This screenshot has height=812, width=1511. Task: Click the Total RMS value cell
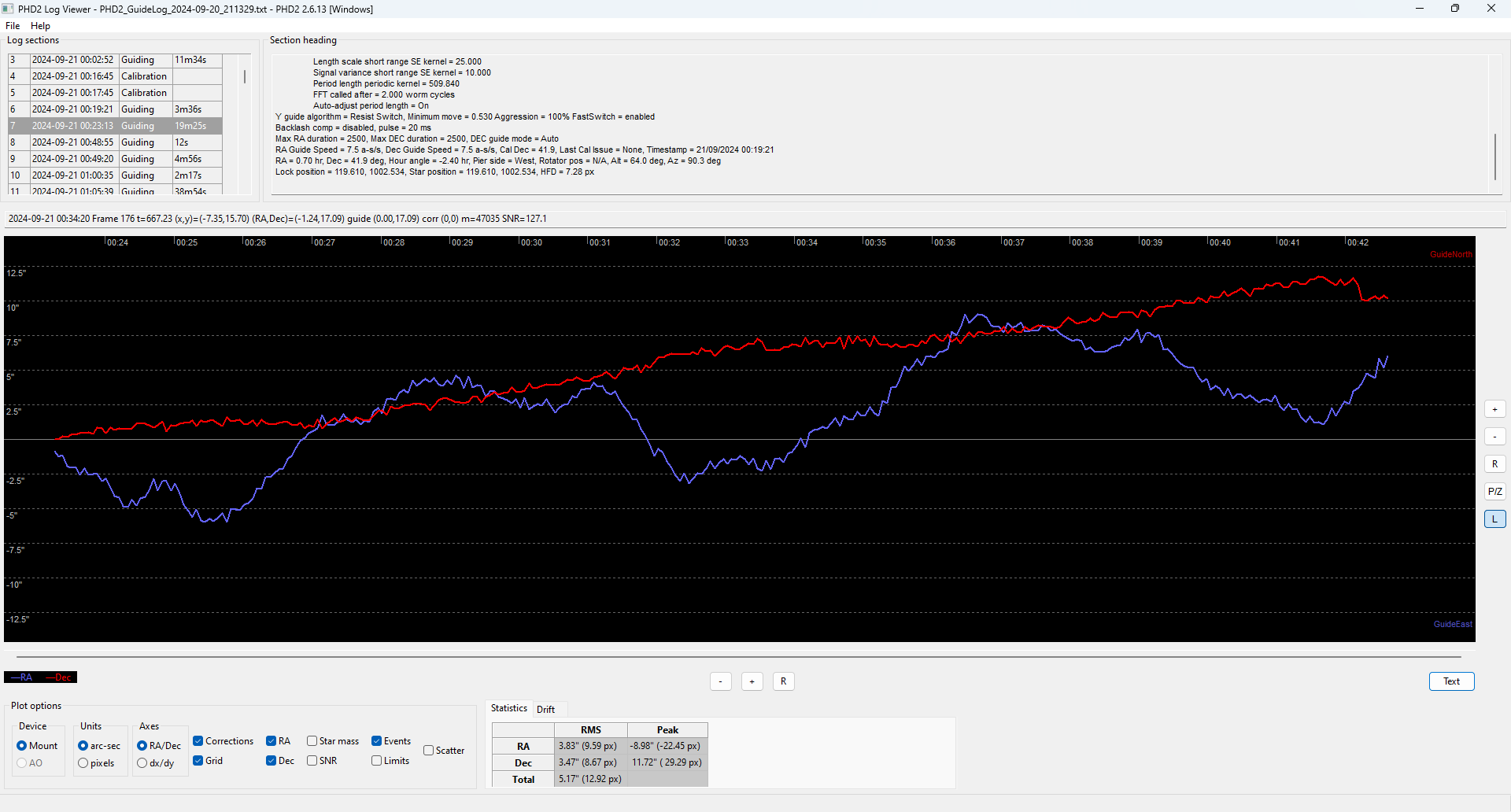pyautogui.click(x=590, y=779)
